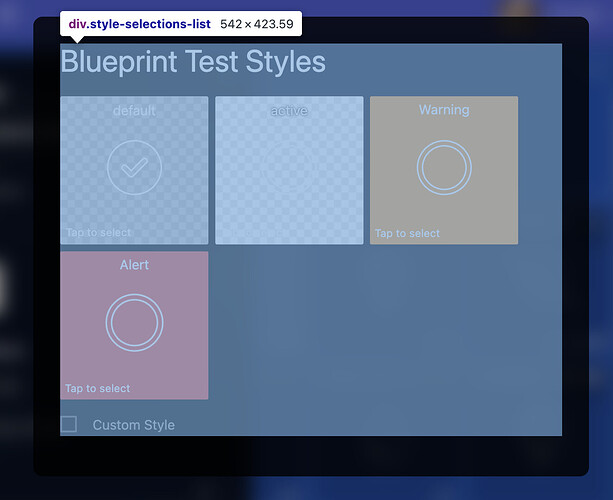
Task: Toggle the checkmark circle on default card
Action: pos(134,167)
